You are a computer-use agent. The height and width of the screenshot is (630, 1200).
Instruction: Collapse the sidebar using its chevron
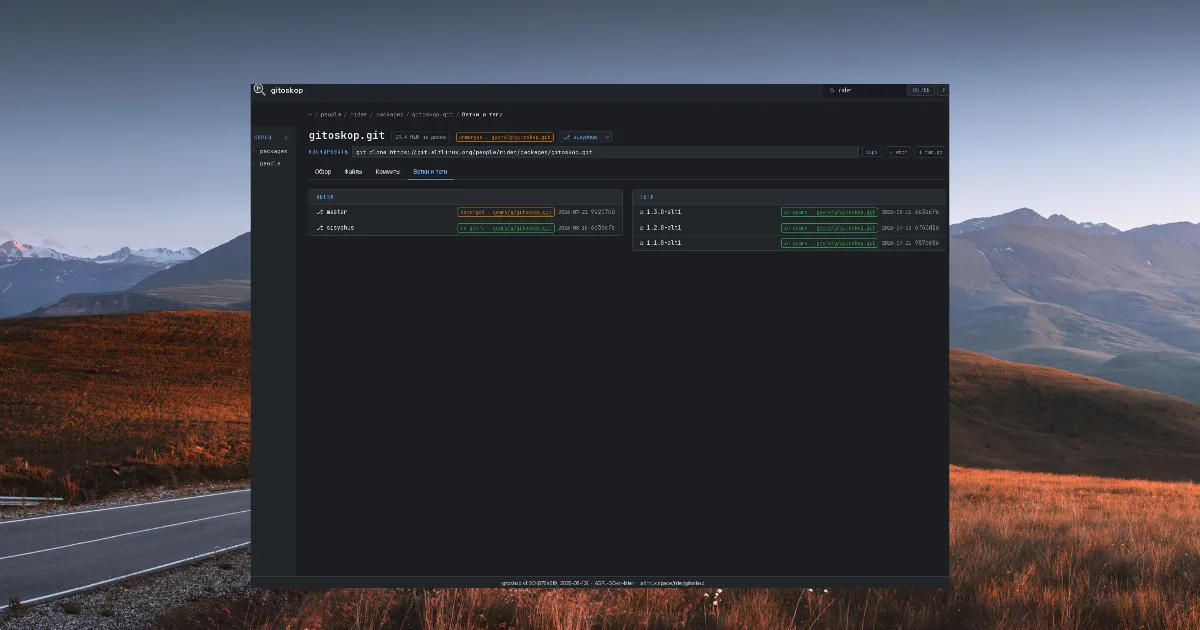pyautogui.click(x=286, y=138)
